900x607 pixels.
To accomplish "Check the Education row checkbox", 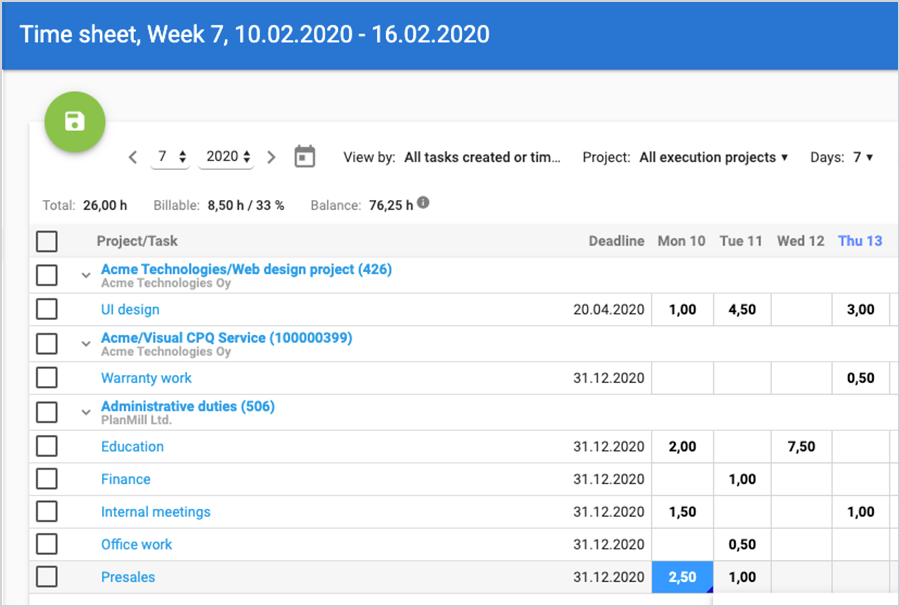I will (x=46, y=446).
